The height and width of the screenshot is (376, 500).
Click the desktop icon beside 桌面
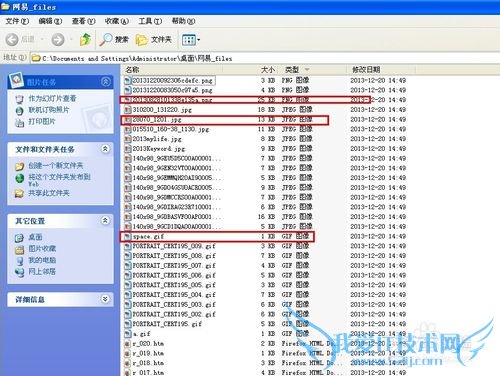[20, 238]
